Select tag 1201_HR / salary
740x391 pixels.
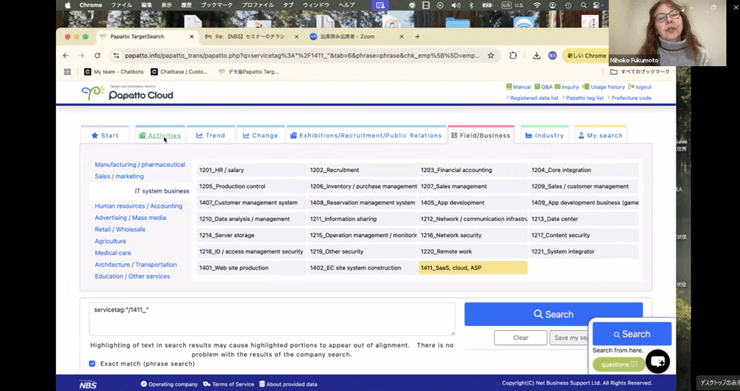252,170
